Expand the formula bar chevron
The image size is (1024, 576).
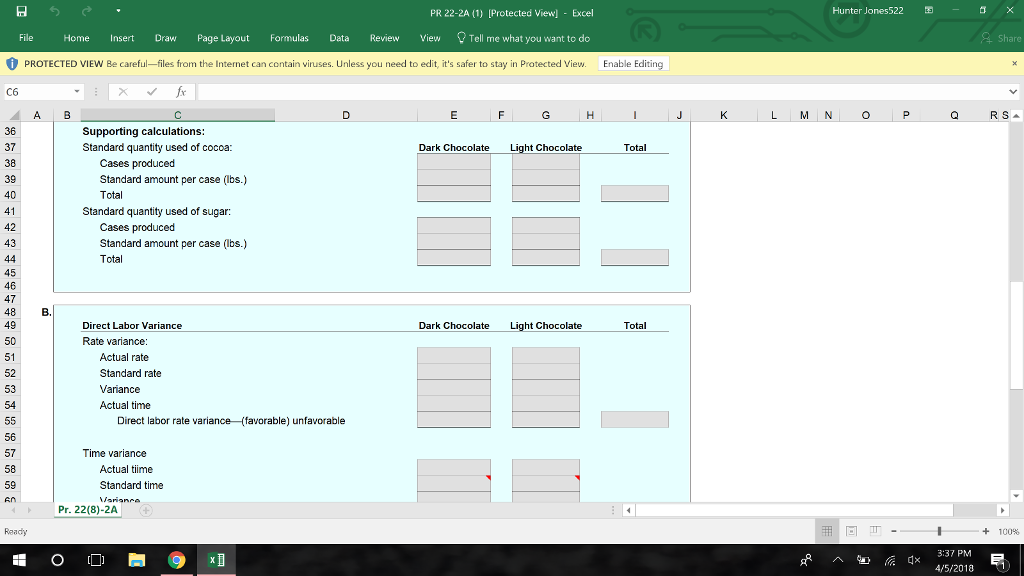(1012, 92)
